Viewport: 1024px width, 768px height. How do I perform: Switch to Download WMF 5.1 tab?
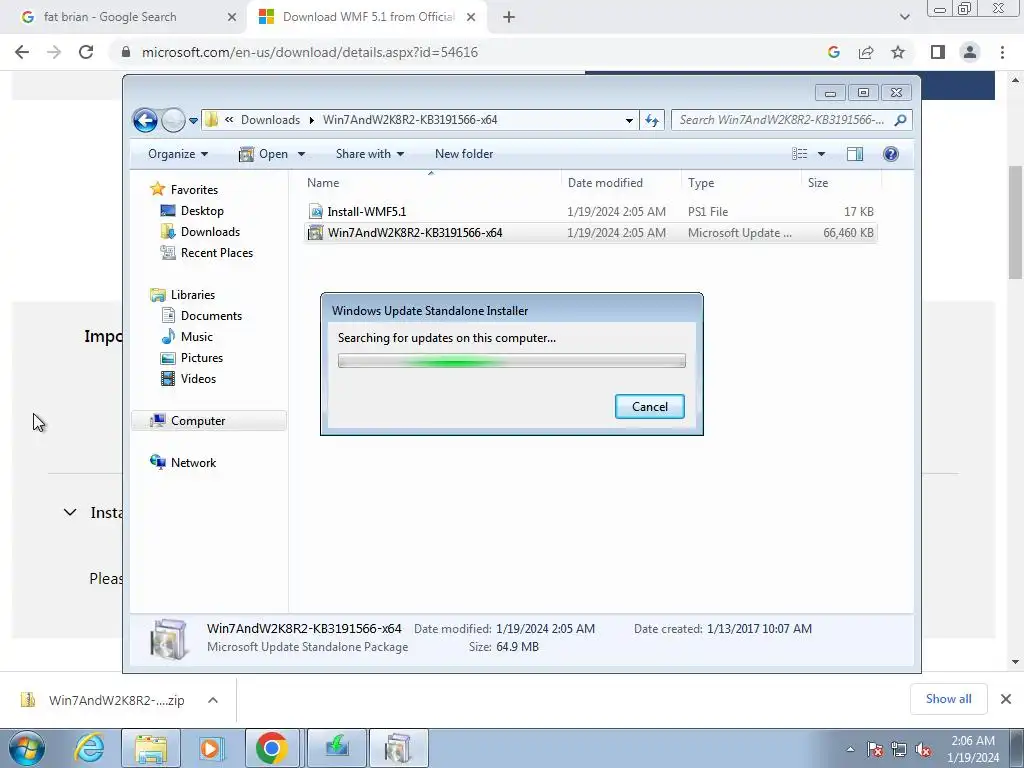click(369, 17)
